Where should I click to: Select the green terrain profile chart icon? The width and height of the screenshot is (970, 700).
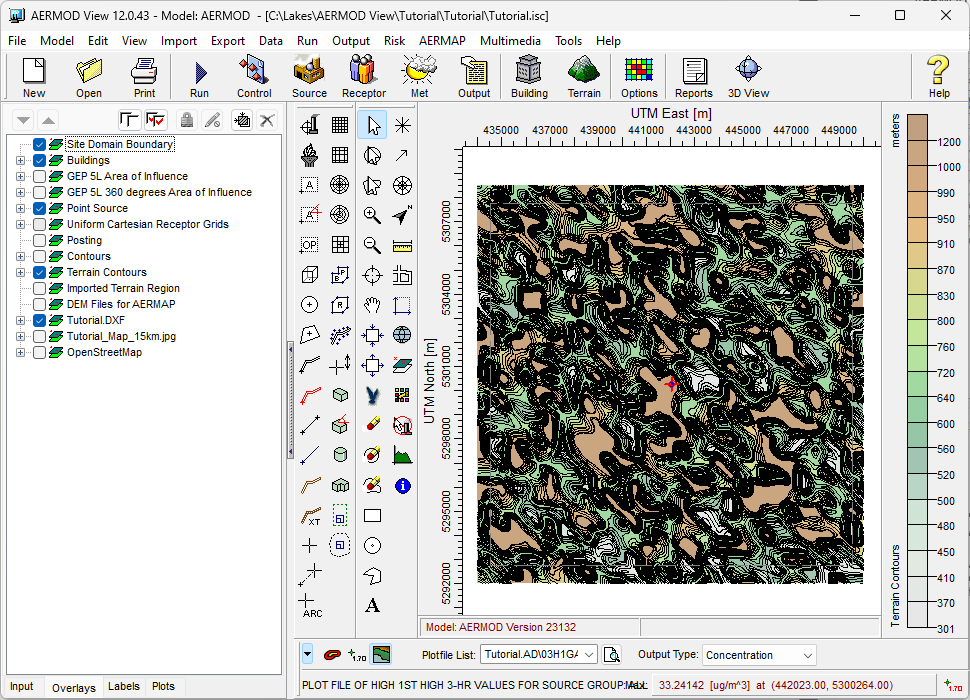tap(403, 456)
